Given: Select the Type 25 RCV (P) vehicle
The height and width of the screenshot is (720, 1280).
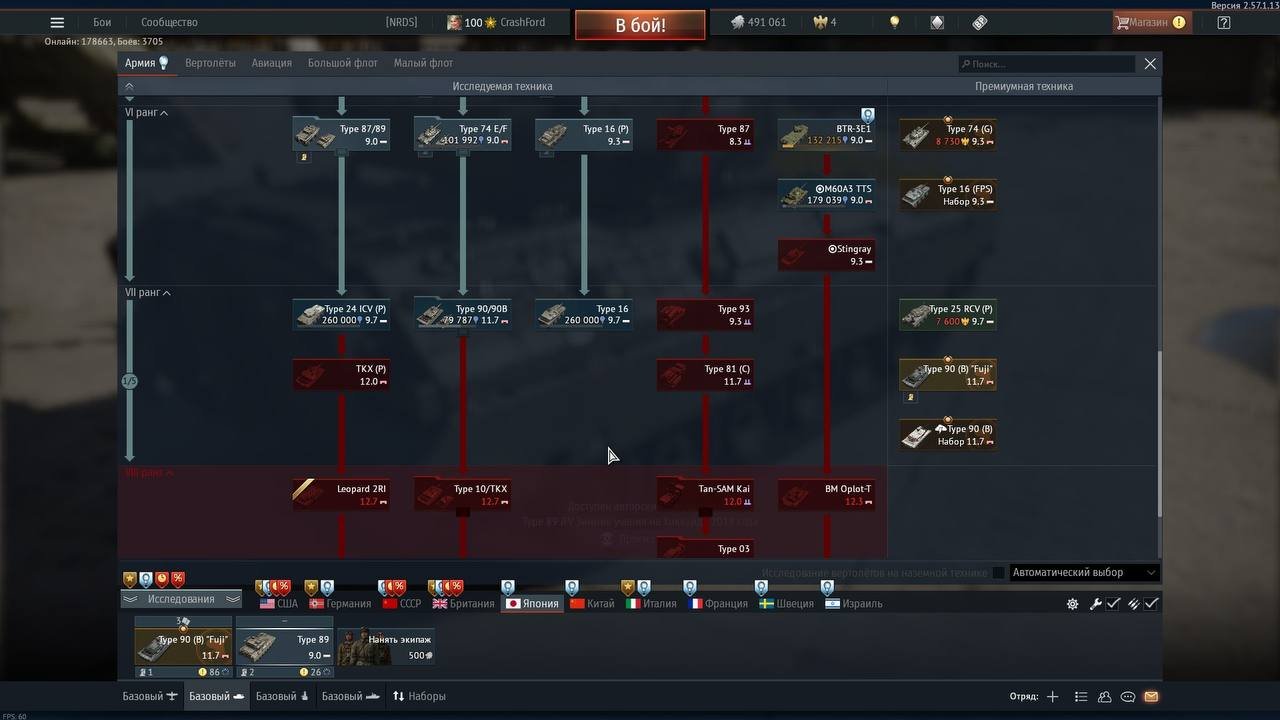Looking at the screenshot, I should pos(948,315).
